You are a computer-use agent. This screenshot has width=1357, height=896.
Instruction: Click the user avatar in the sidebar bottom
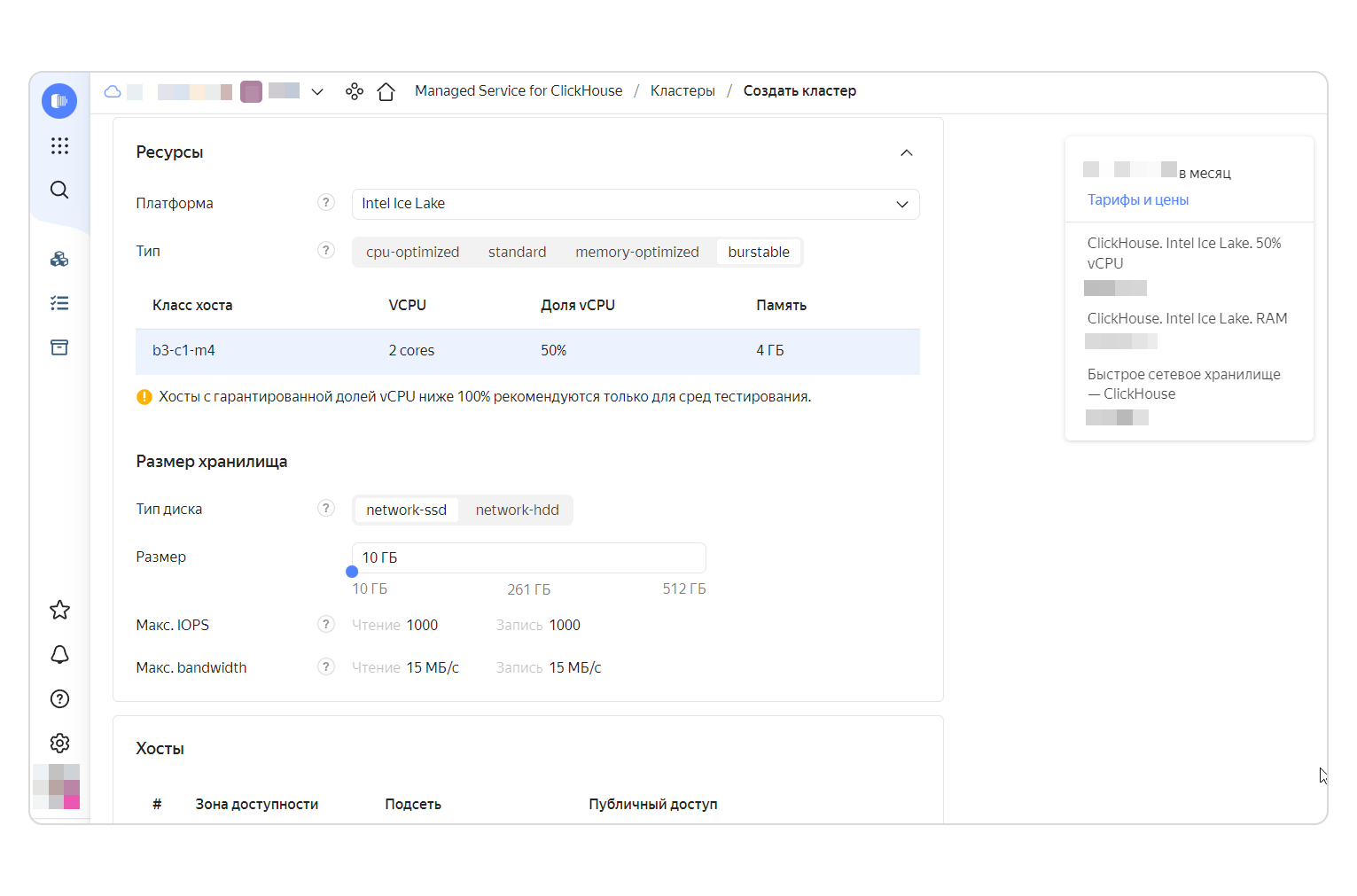[x=57, y=787]
